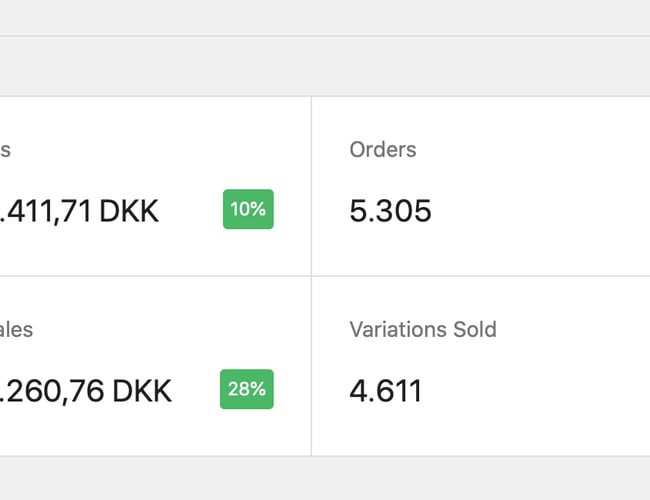Click DKK currency next to 411,71
This screenshot has height=500, width=650.
pyautogui.click(x=129, y=211)
